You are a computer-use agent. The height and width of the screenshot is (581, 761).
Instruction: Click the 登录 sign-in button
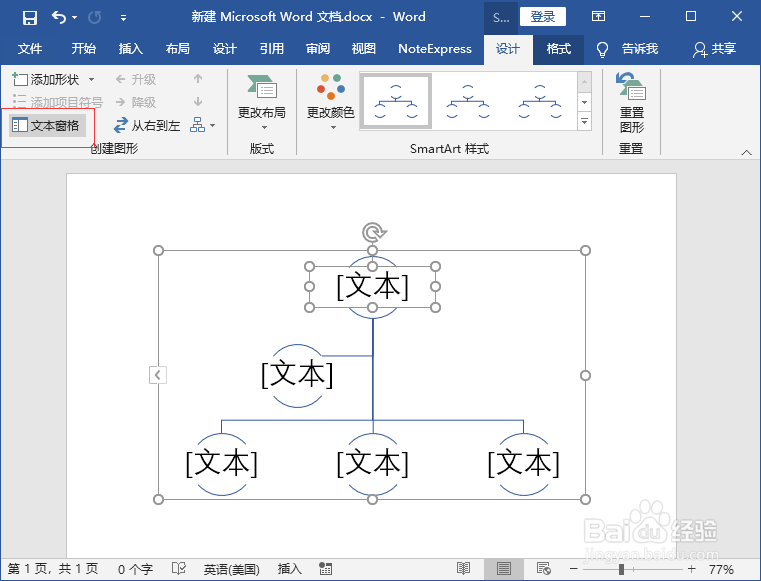543,17
